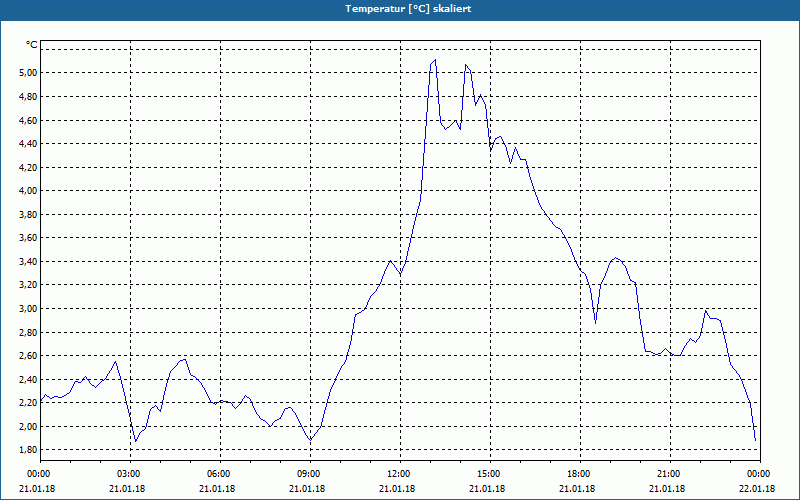
Task: Click the curve dip just after 03:00
Action: tap(136, 441)
